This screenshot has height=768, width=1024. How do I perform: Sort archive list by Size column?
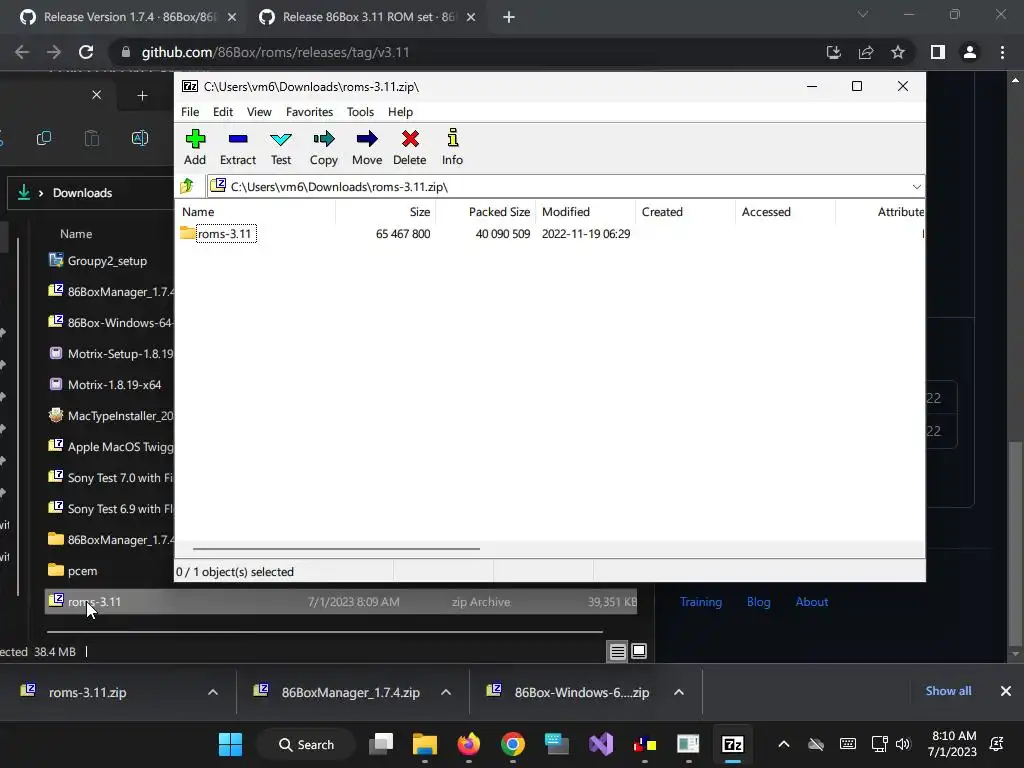(385, 212)
